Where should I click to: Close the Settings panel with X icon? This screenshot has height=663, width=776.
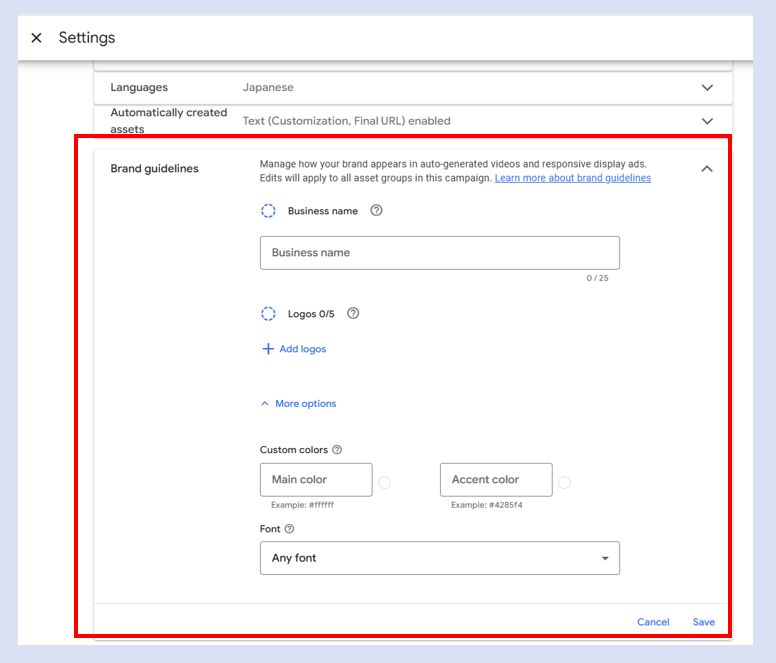[36, 38]
